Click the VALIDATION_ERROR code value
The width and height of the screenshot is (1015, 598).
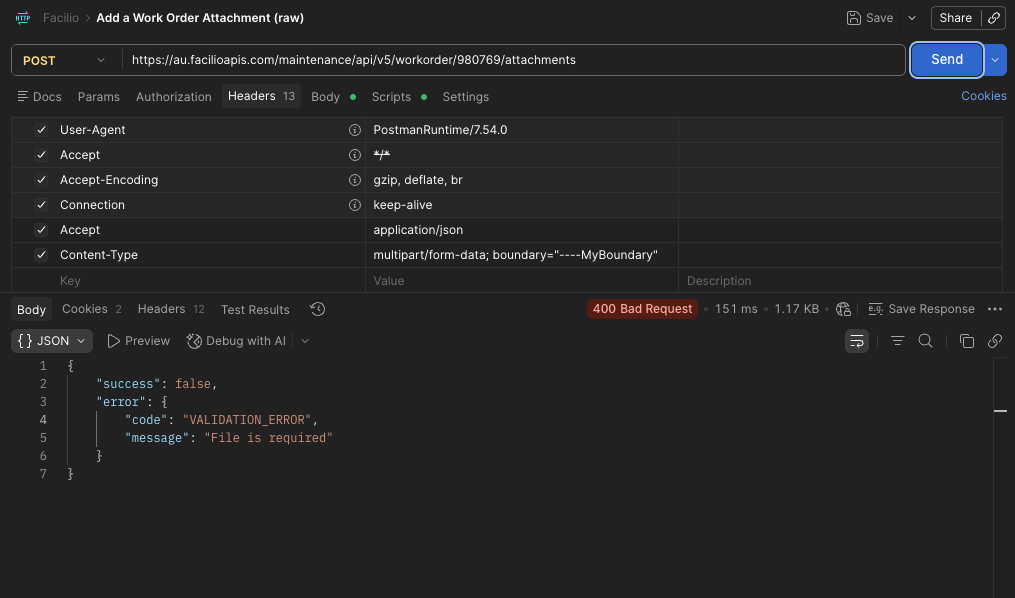(247, 420)
